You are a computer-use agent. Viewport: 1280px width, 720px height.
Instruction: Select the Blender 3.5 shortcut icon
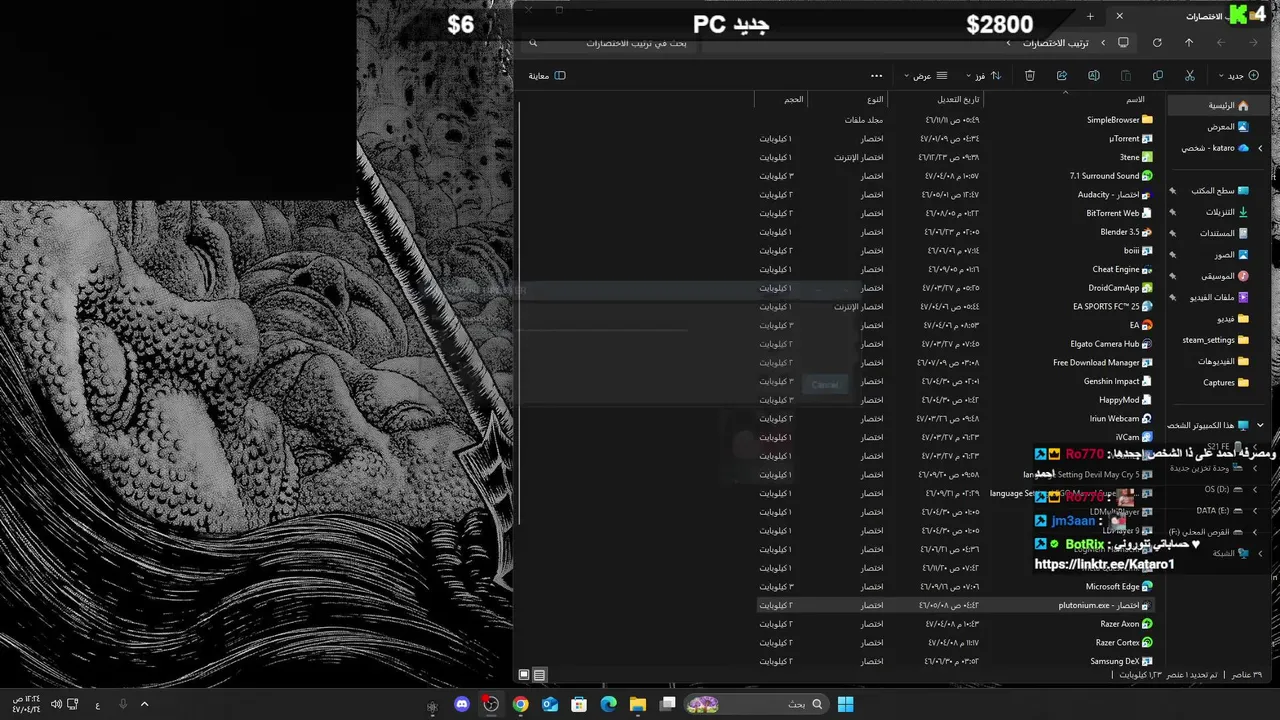1147,232
